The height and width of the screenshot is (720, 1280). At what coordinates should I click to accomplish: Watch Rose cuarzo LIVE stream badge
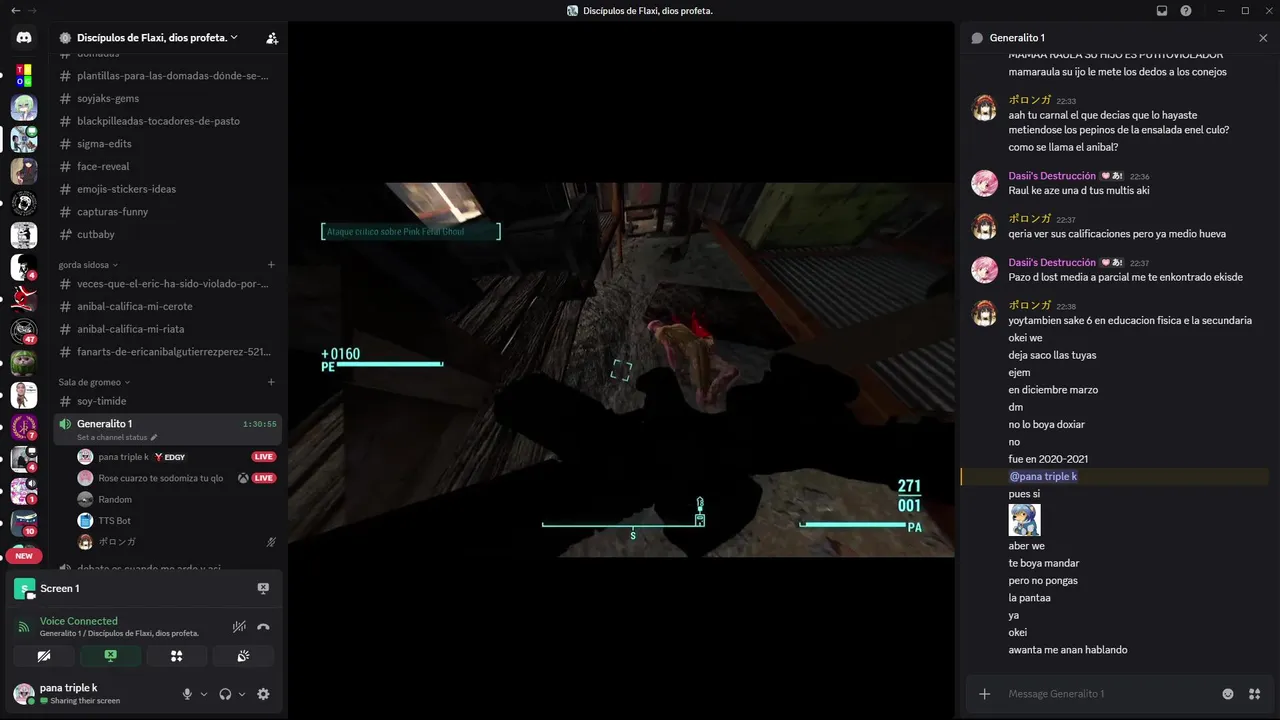(264, 478)
